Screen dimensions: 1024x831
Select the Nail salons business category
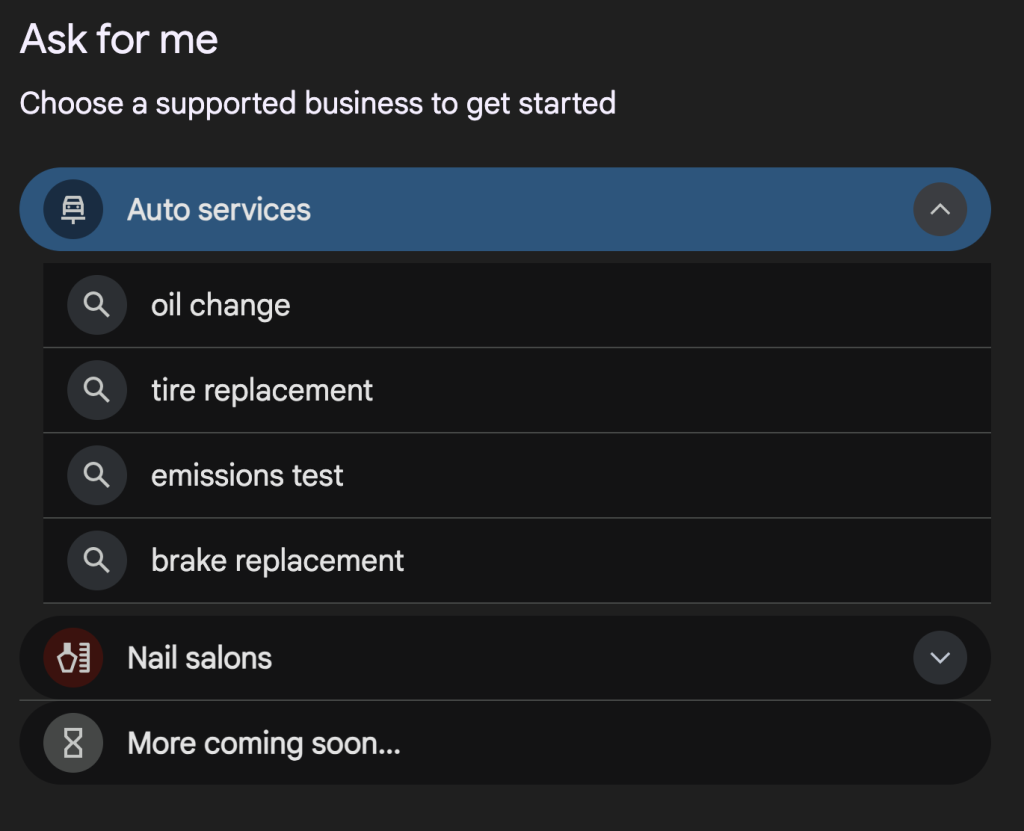[x=199, y=658]
